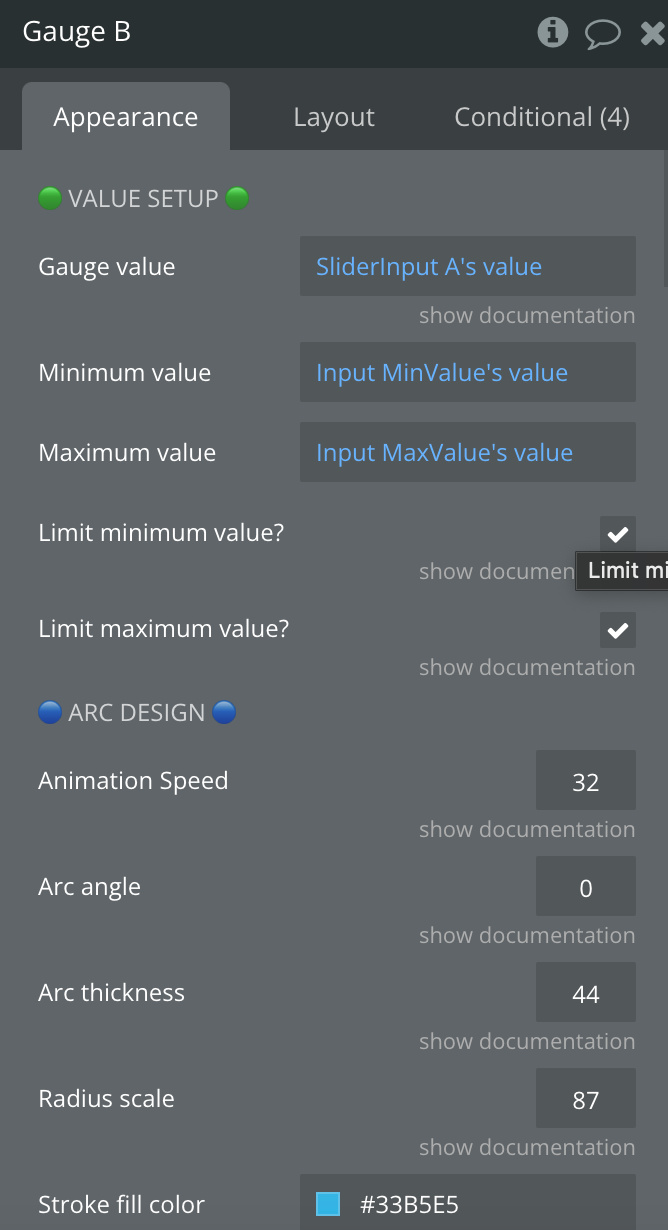Select the Appearance tab

tap(126, 116)
